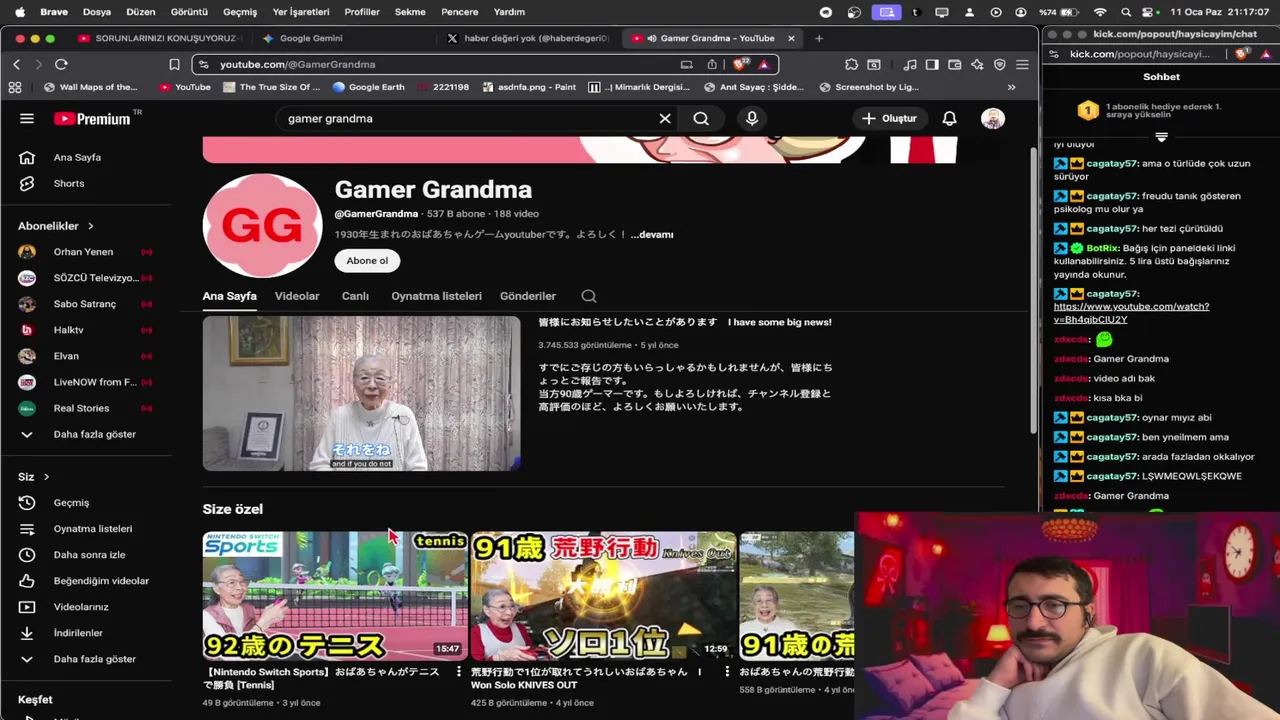Open macOS Spotlight search icon

[x=1126, y=12]
